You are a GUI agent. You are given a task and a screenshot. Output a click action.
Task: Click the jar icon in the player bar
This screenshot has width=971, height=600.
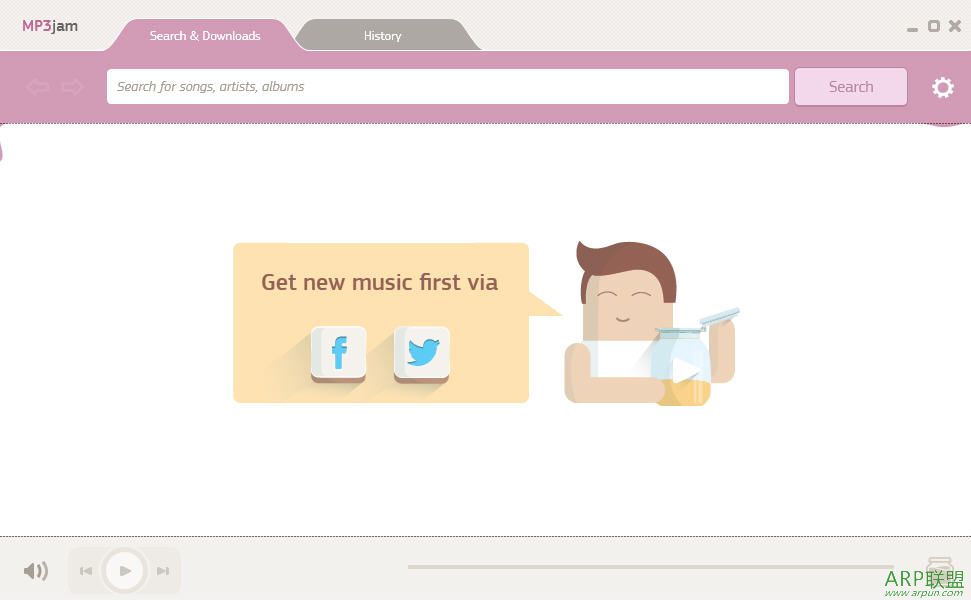939,567
